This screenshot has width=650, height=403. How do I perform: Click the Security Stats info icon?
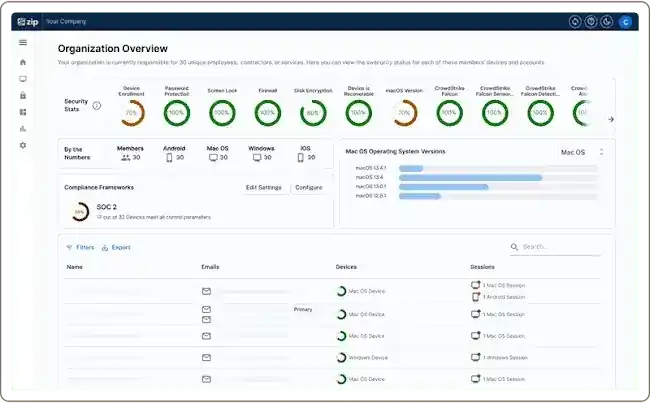[x=97, y=105]
